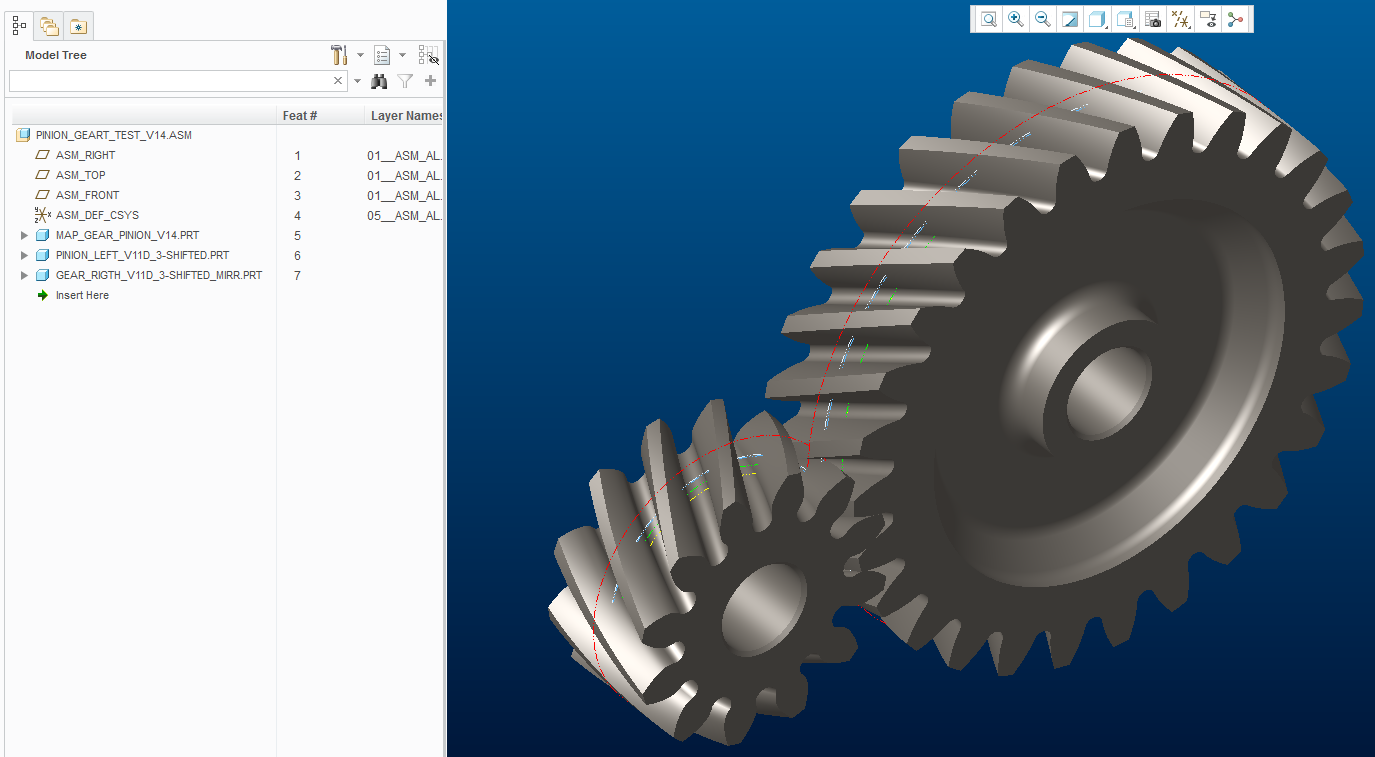1375x757 pixels.
Task: Click the Refit view icon
Action: (x=988, y=19)
